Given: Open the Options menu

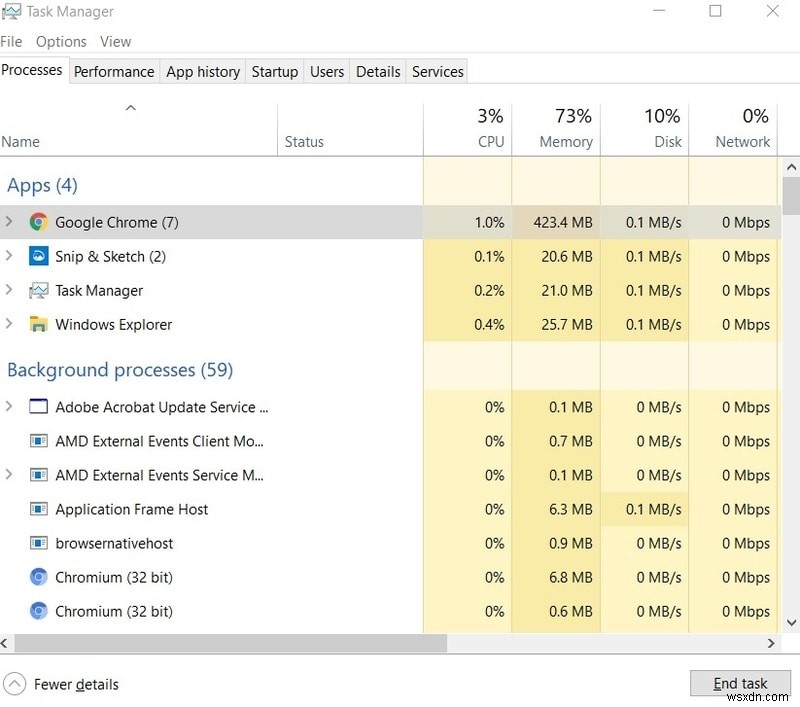Looking at the screenshot, I should 60,41.
